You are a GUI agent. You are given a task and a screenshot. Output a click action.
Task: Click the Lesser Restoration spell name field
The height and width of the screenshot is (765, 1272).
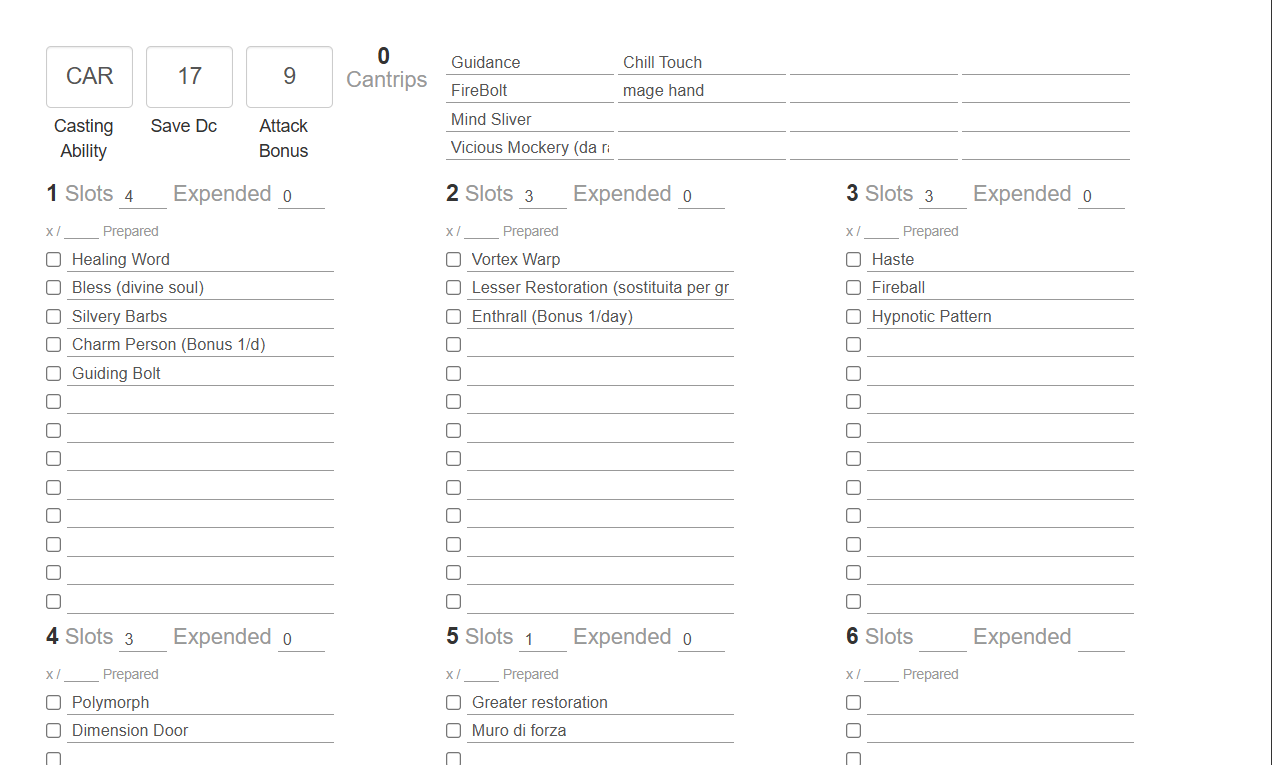pyautogui.click(x=600, y=287)
